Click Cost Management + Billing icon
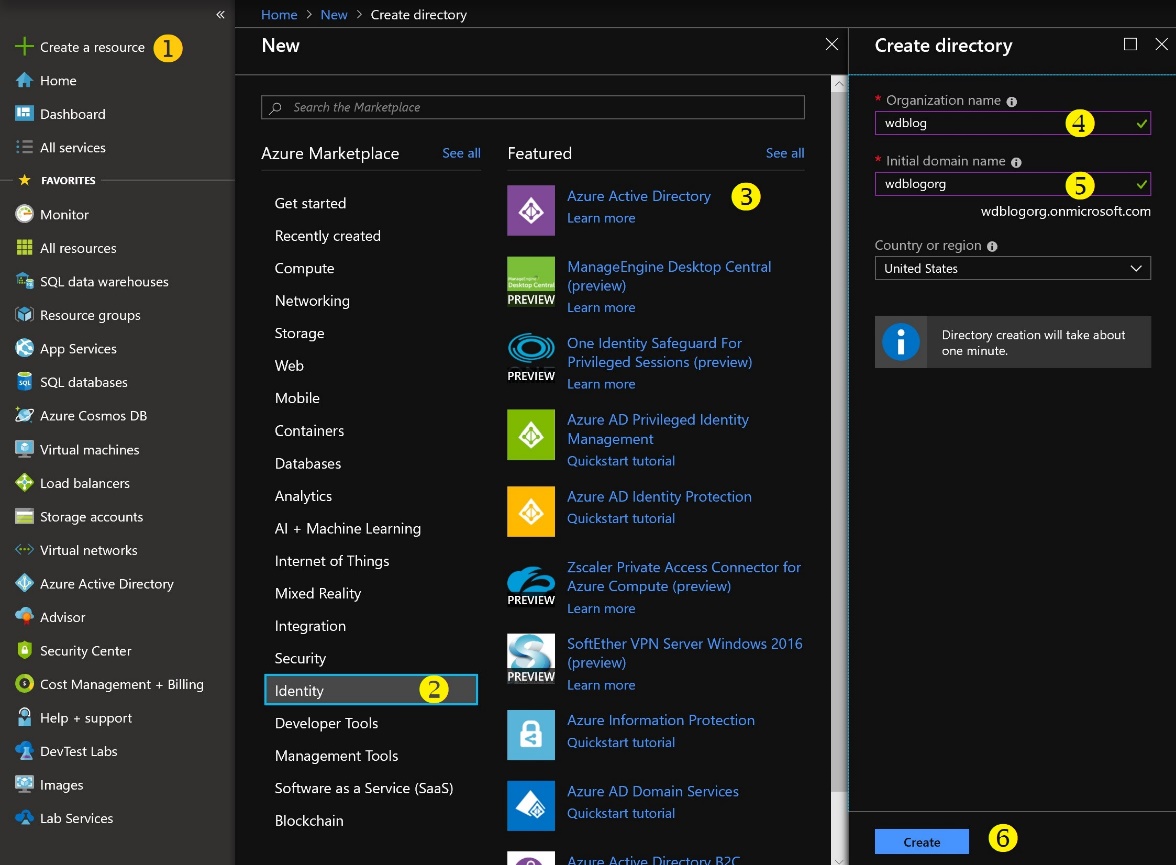The image size is (1176, 865). [x=24, y=683]
